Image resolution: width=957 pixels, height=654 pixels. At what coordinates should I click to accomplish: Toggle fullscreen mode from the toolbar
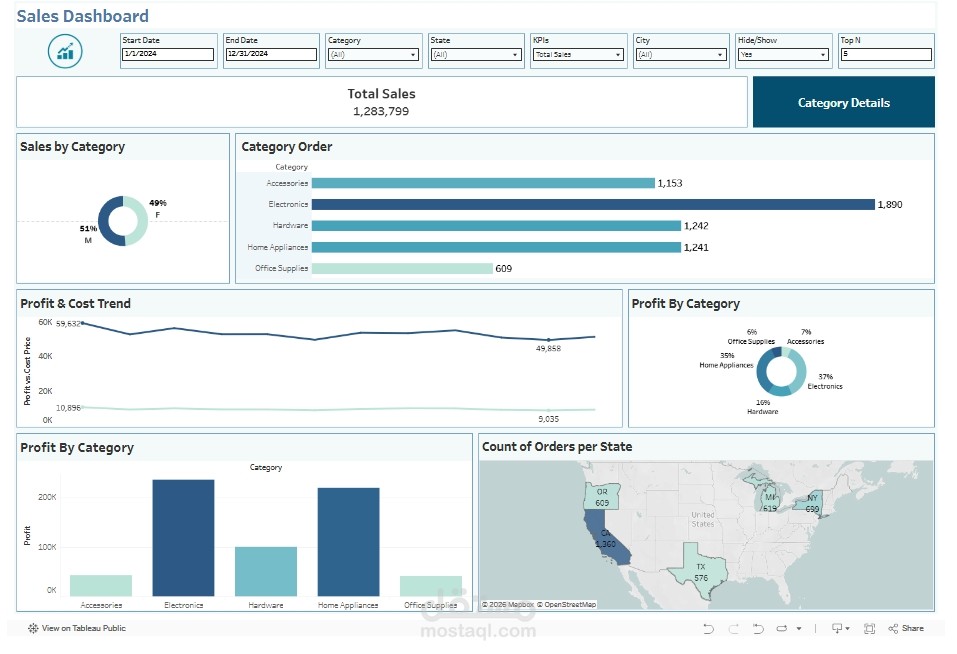point(871,628)
